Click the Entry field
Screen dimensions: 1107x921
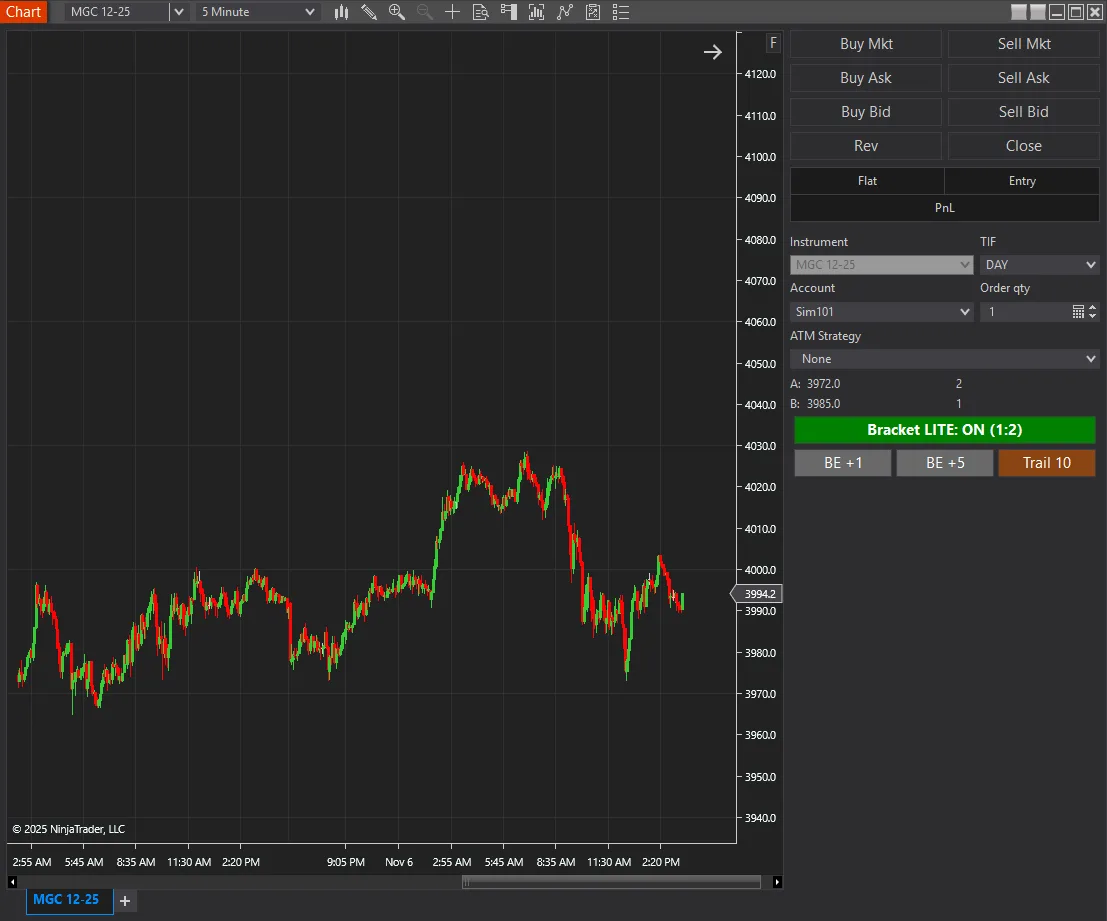pos(1022,181)
